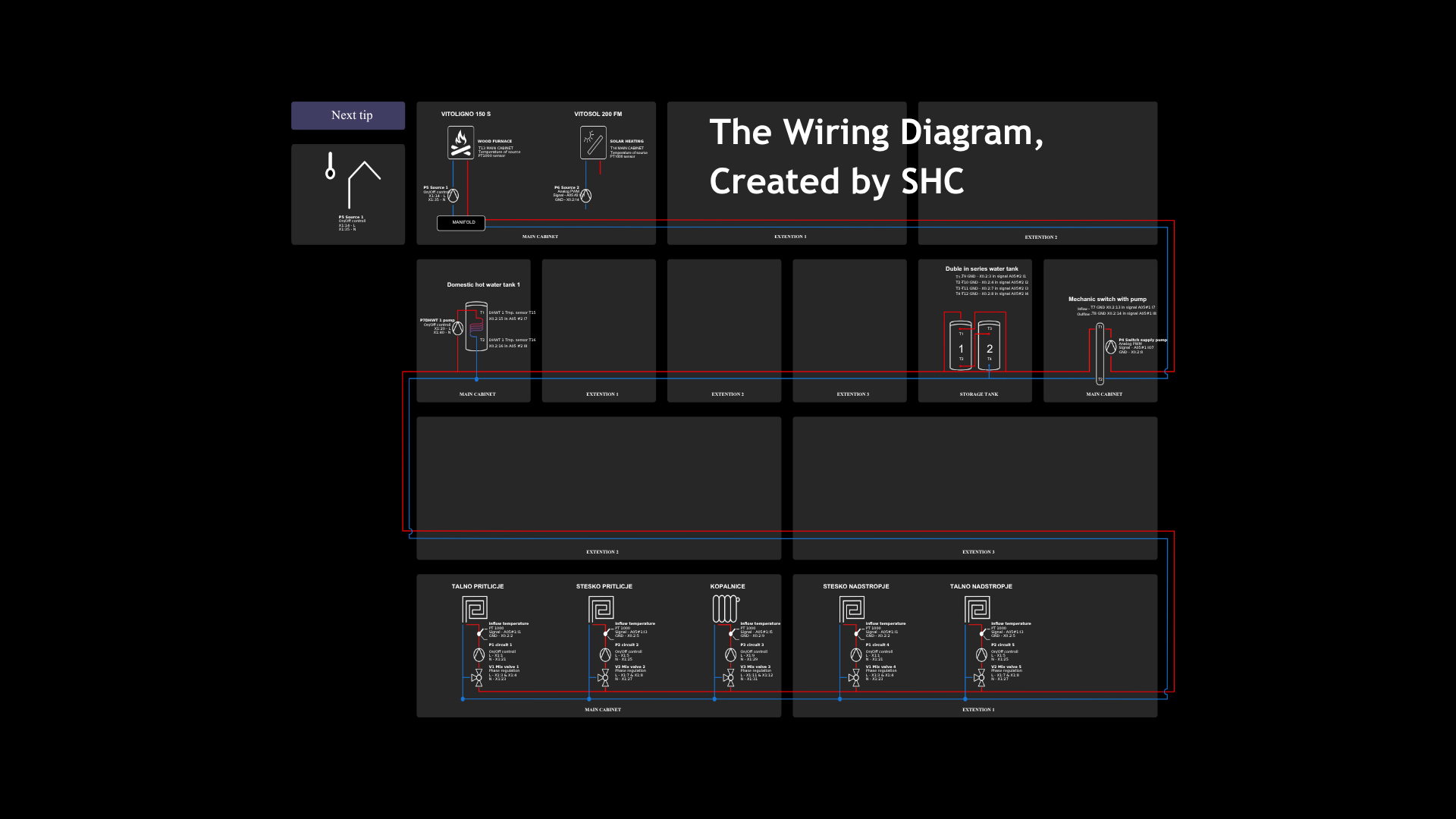This screenshot has width=1456, height=819.
Task: Select the domestic hot water tank symbol
Action: click(476, 327)
